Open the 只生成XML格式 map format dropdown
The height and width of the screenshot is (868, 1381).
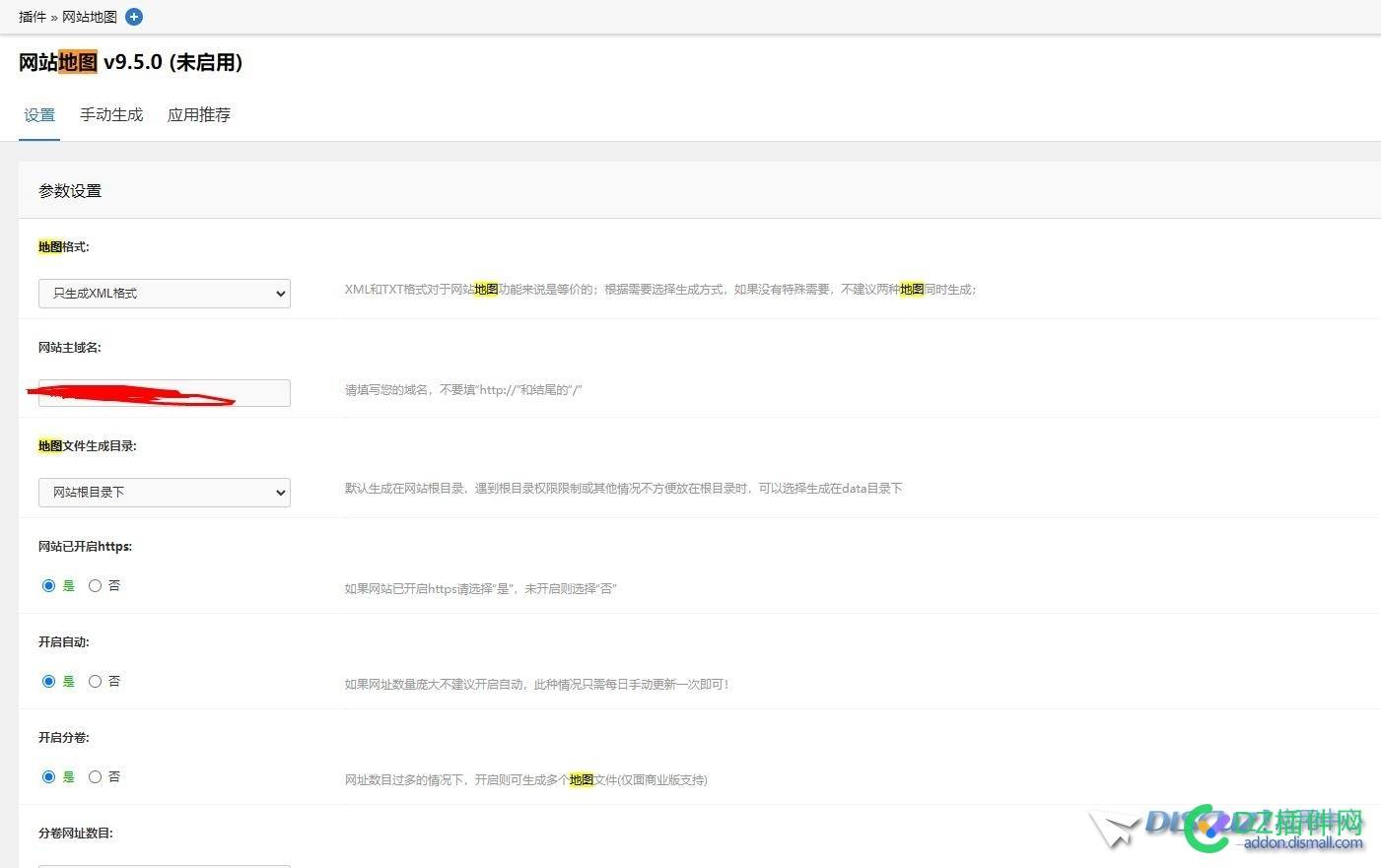pos(165,294)
